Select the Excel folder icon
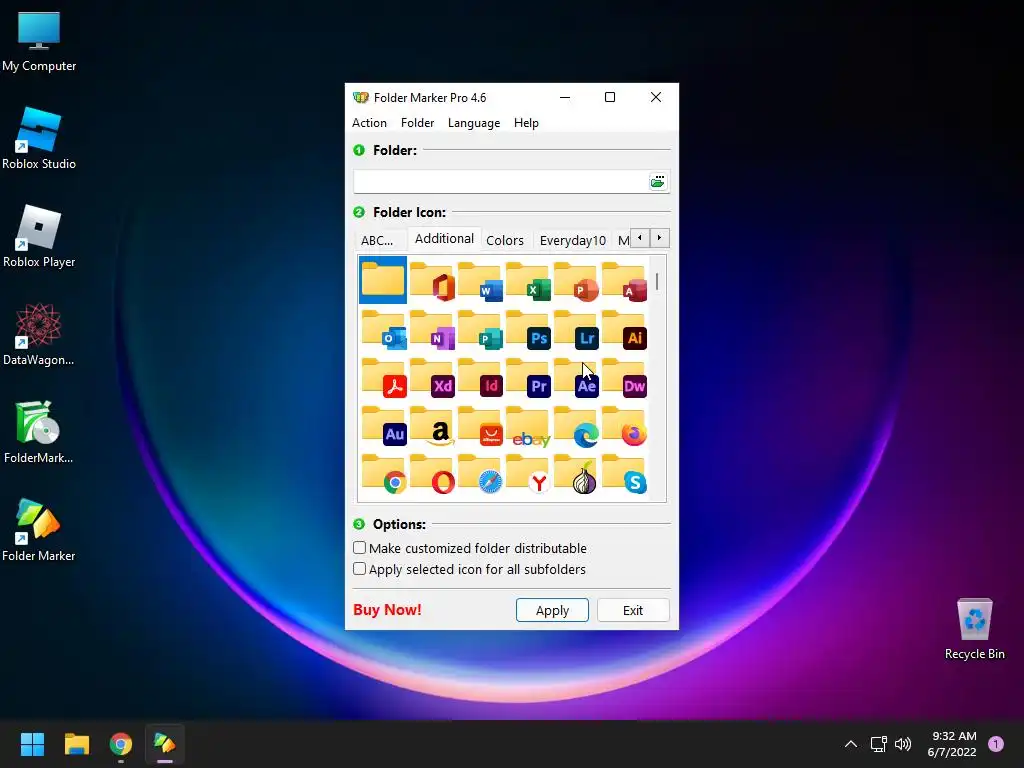 pos(528,281)
